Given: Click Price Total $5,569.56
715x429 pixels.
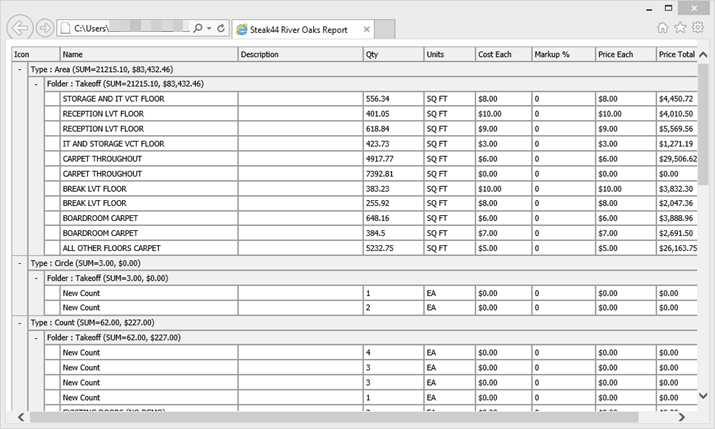Looking at the screenshot, I should [676, 129].
